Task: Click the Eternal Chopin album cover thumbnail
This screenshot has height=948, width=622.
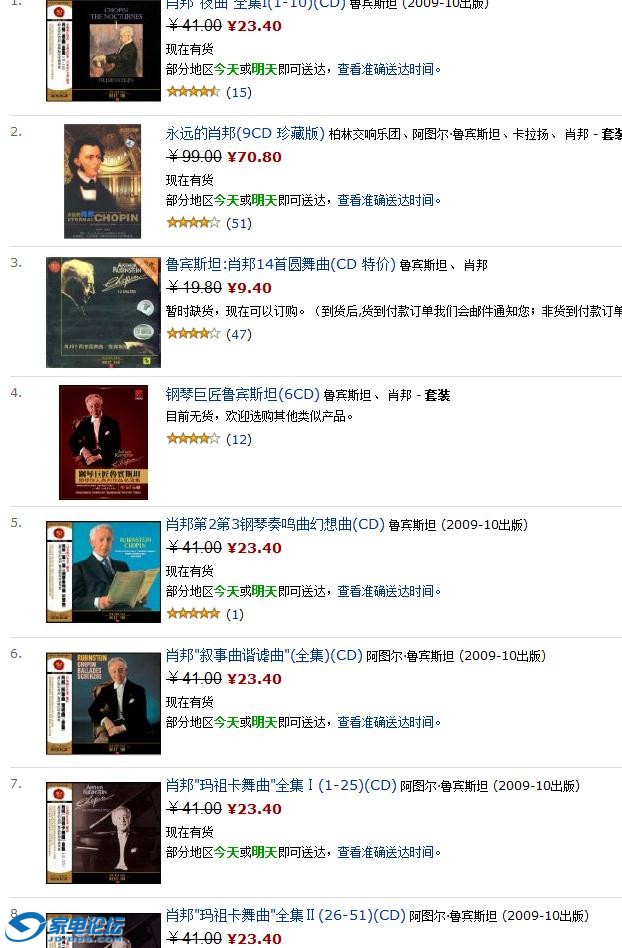Action: tap(103, 181)
